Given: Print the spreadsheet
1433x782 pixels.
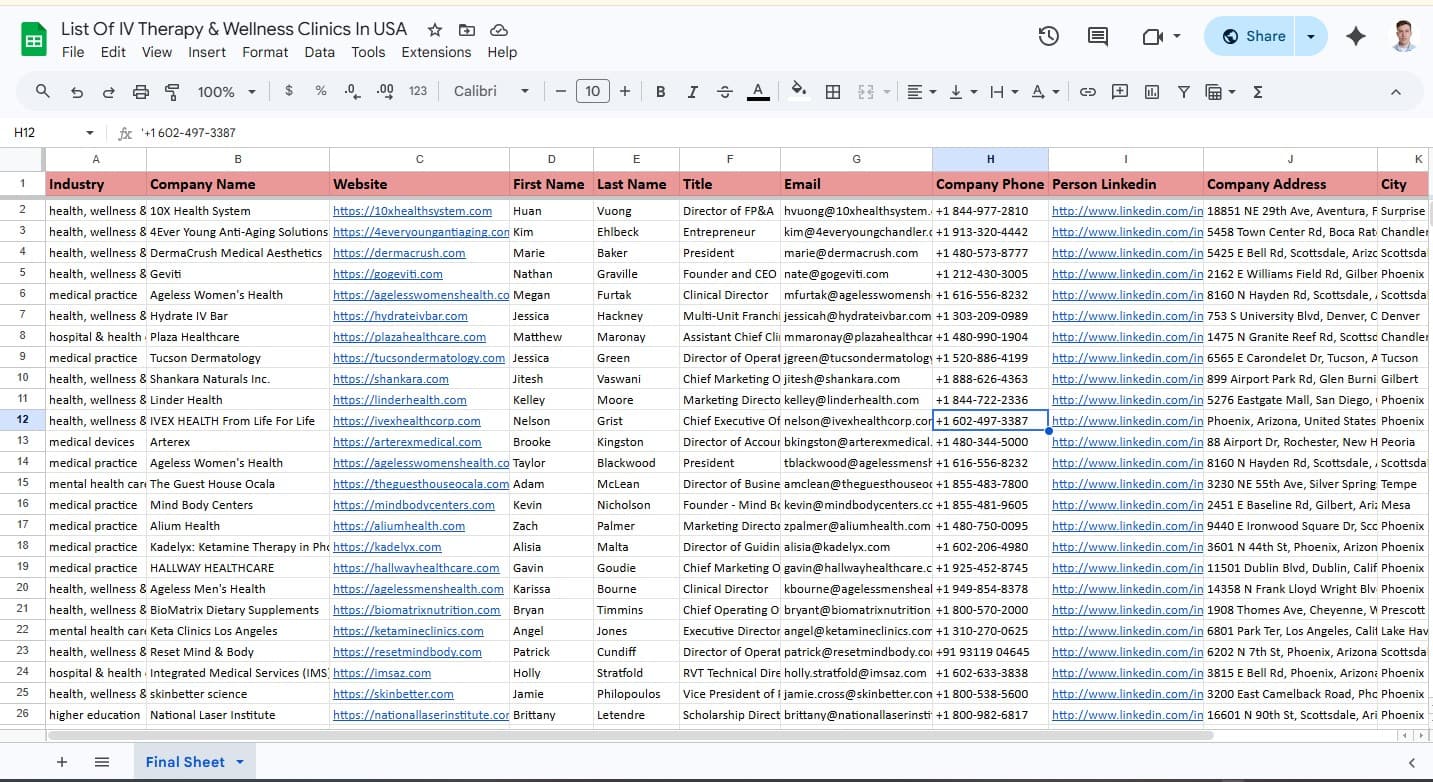Looking at the screenshot, I should (x=141, y=91).
